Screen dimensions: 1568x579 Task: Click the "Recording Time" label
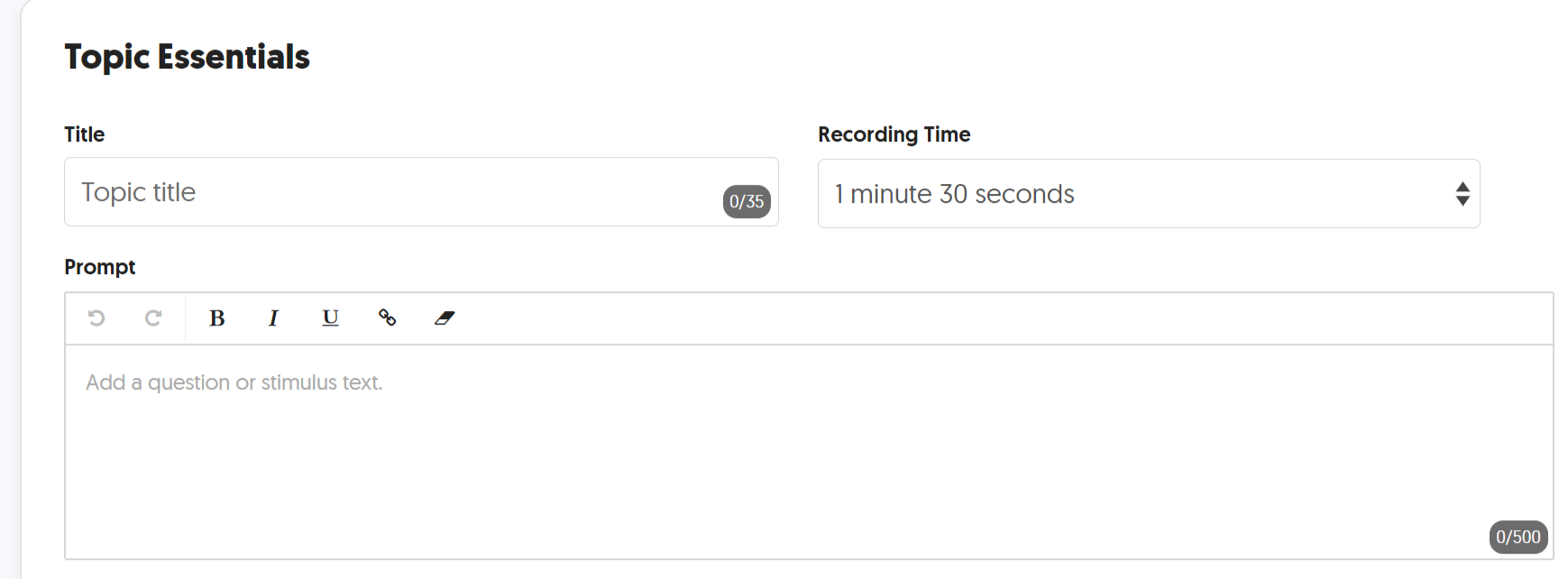[x=894, y=134]
